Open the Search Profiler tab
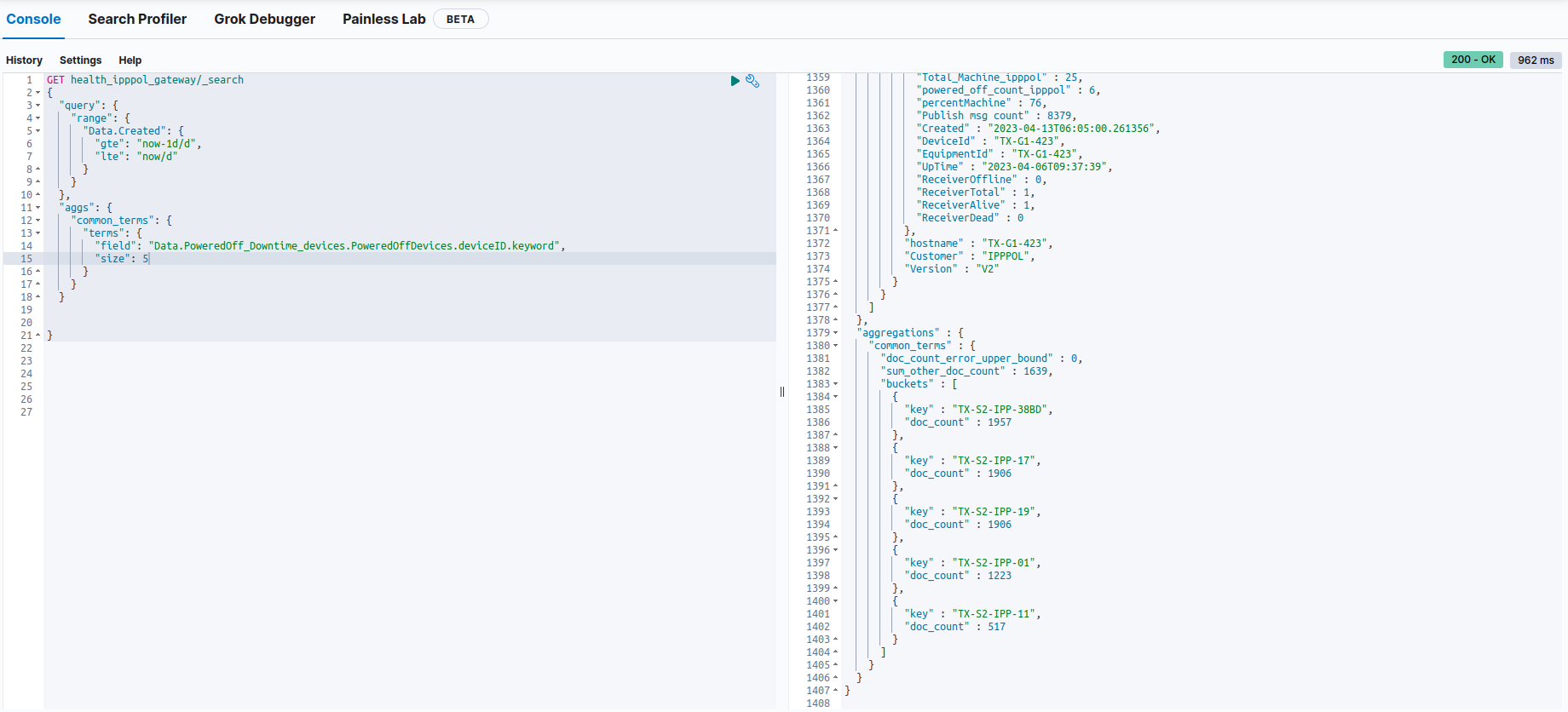 (137, 19)
